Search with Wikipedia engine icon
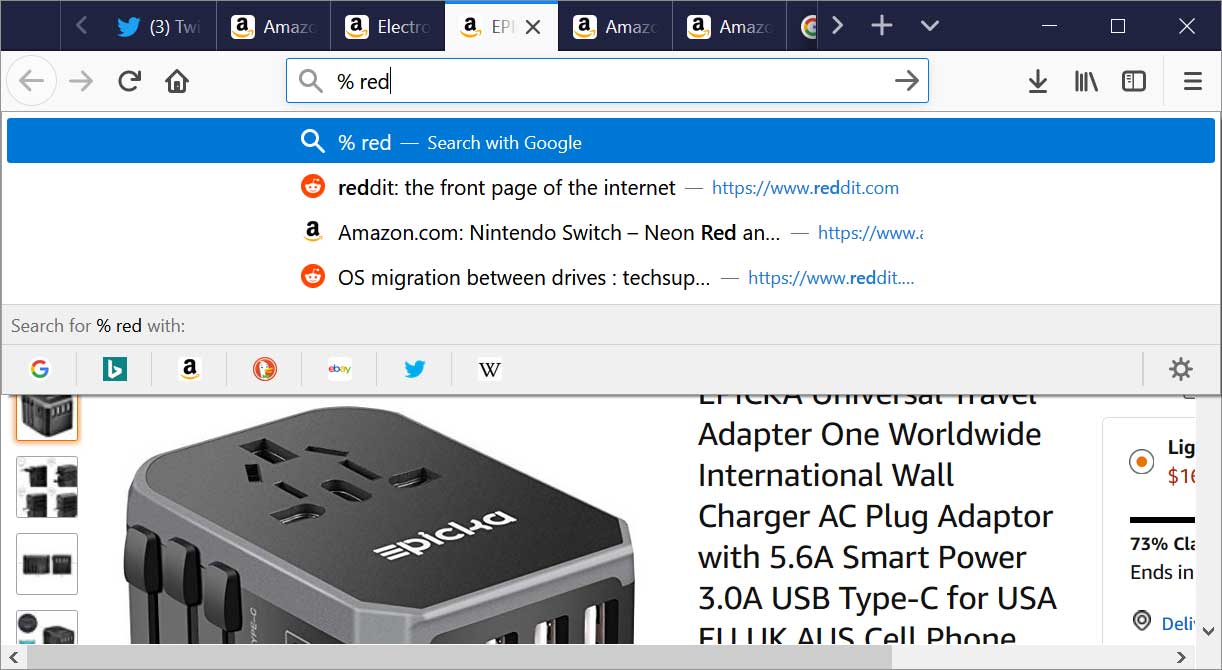 (x=489, y=369)
